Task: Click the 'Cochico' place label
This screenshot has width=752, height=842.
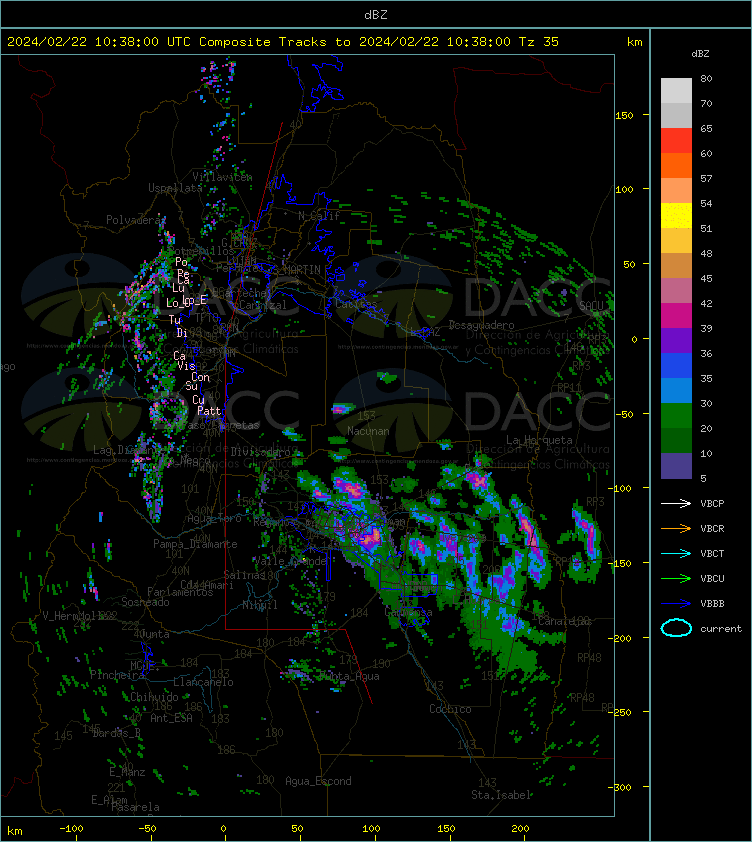Action: (450, 709)
